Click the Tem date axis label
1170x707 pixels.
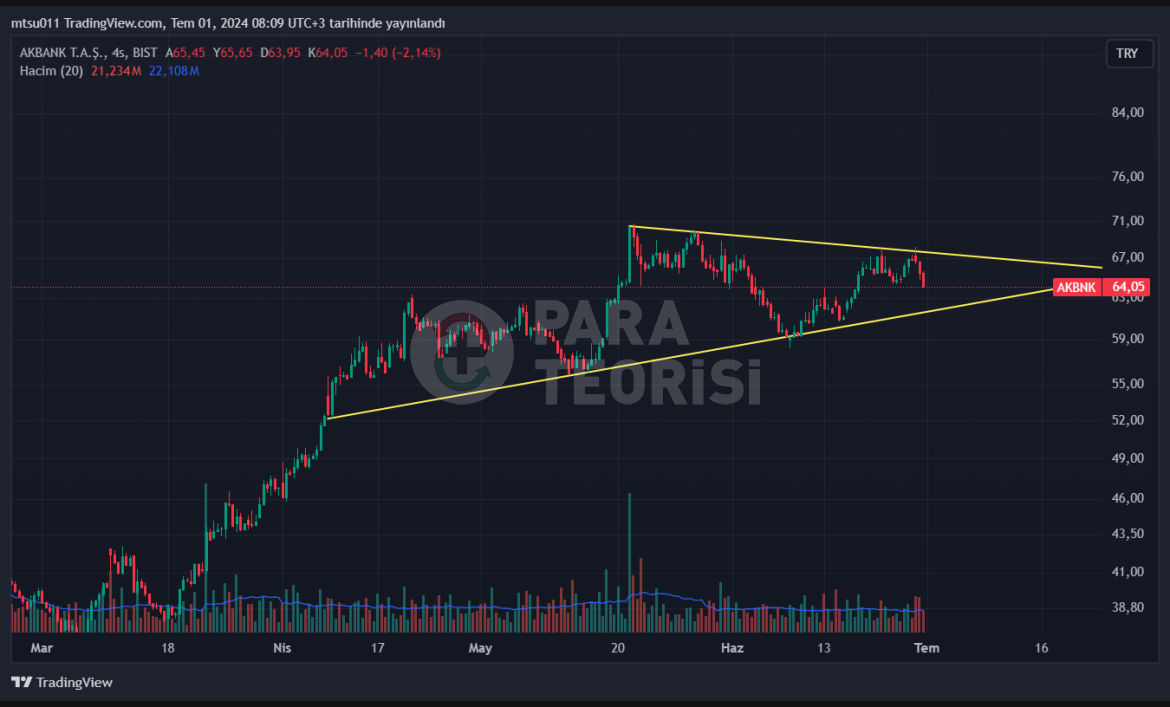click(927, 648)
